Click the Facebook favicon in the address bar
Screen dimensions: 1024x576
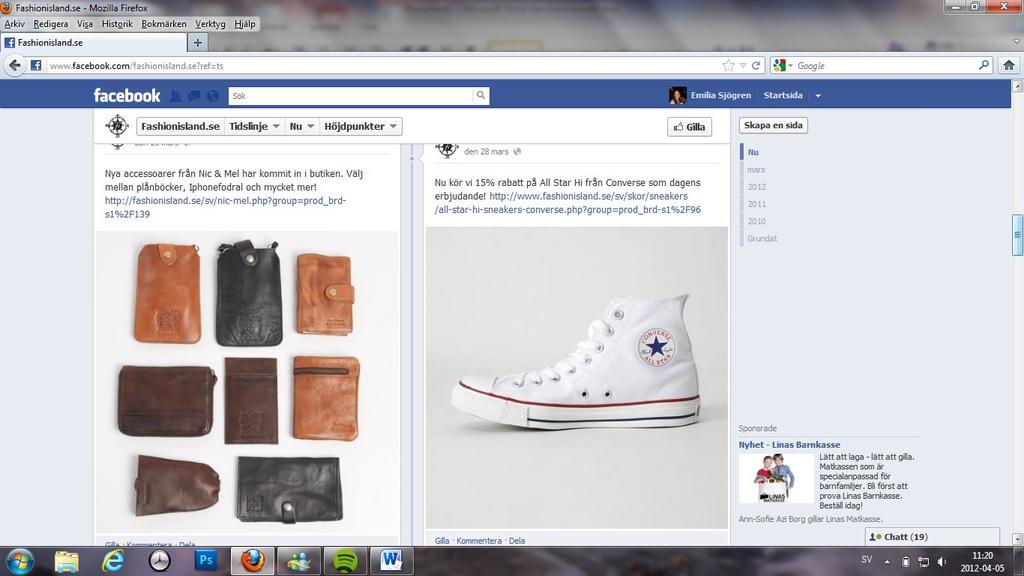point(36,65)
